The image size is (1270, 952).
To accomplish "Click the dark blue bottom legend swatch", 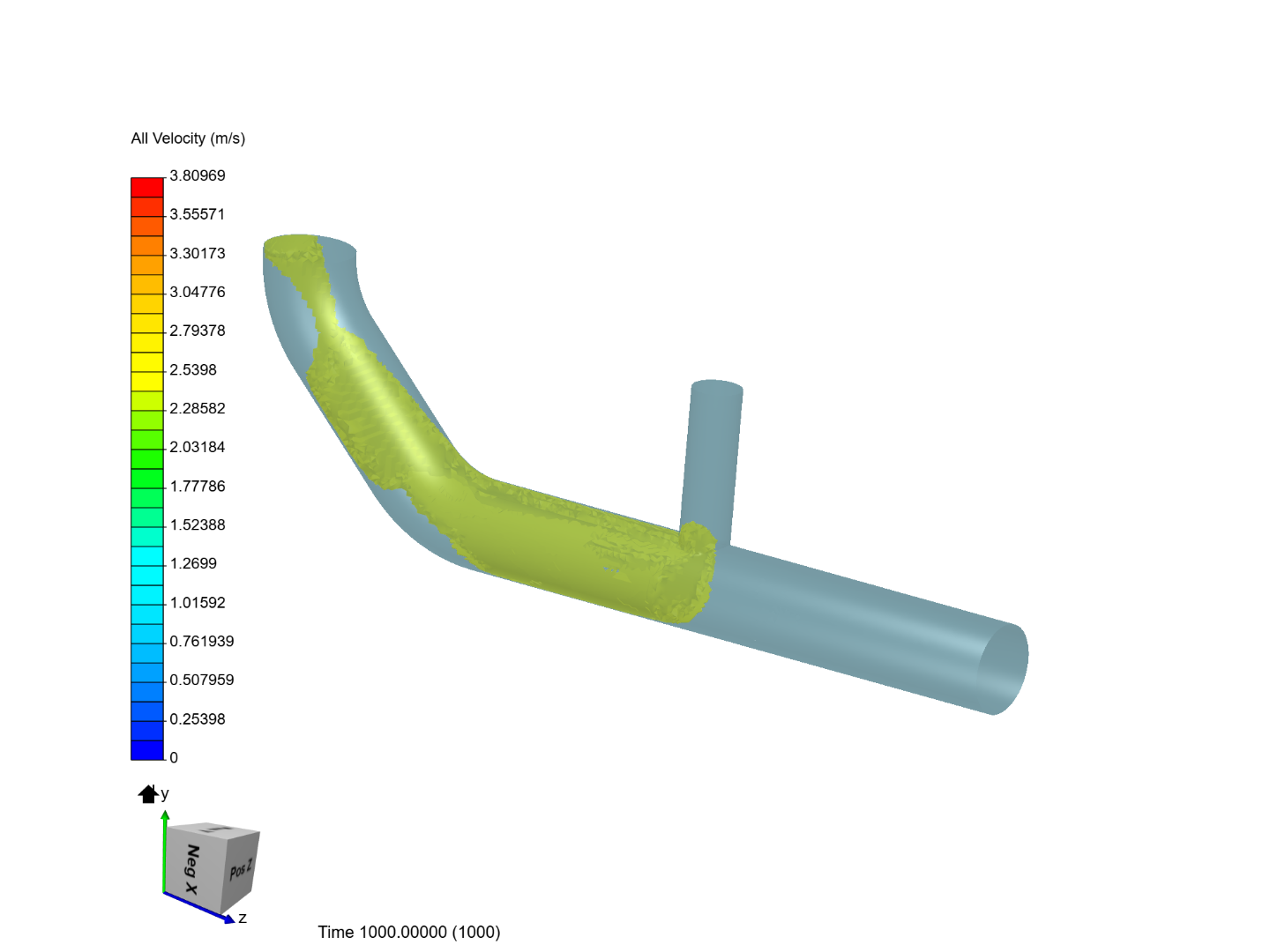I will 147,750.
